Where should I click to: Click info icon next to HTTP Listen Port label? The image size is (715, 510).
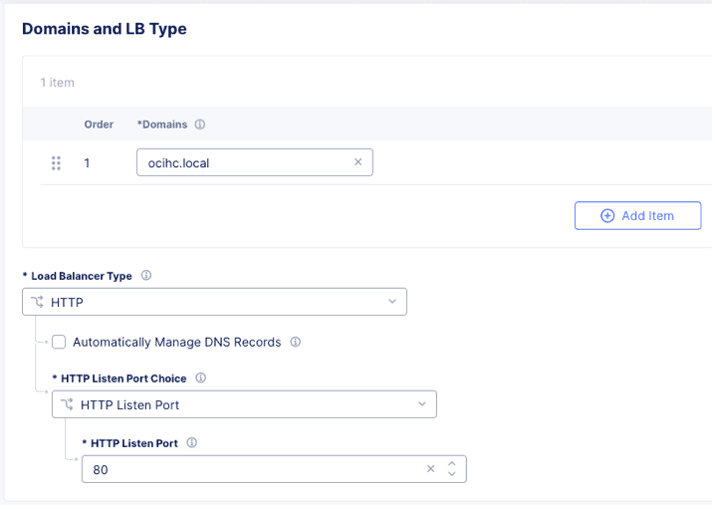pos(191,443)
